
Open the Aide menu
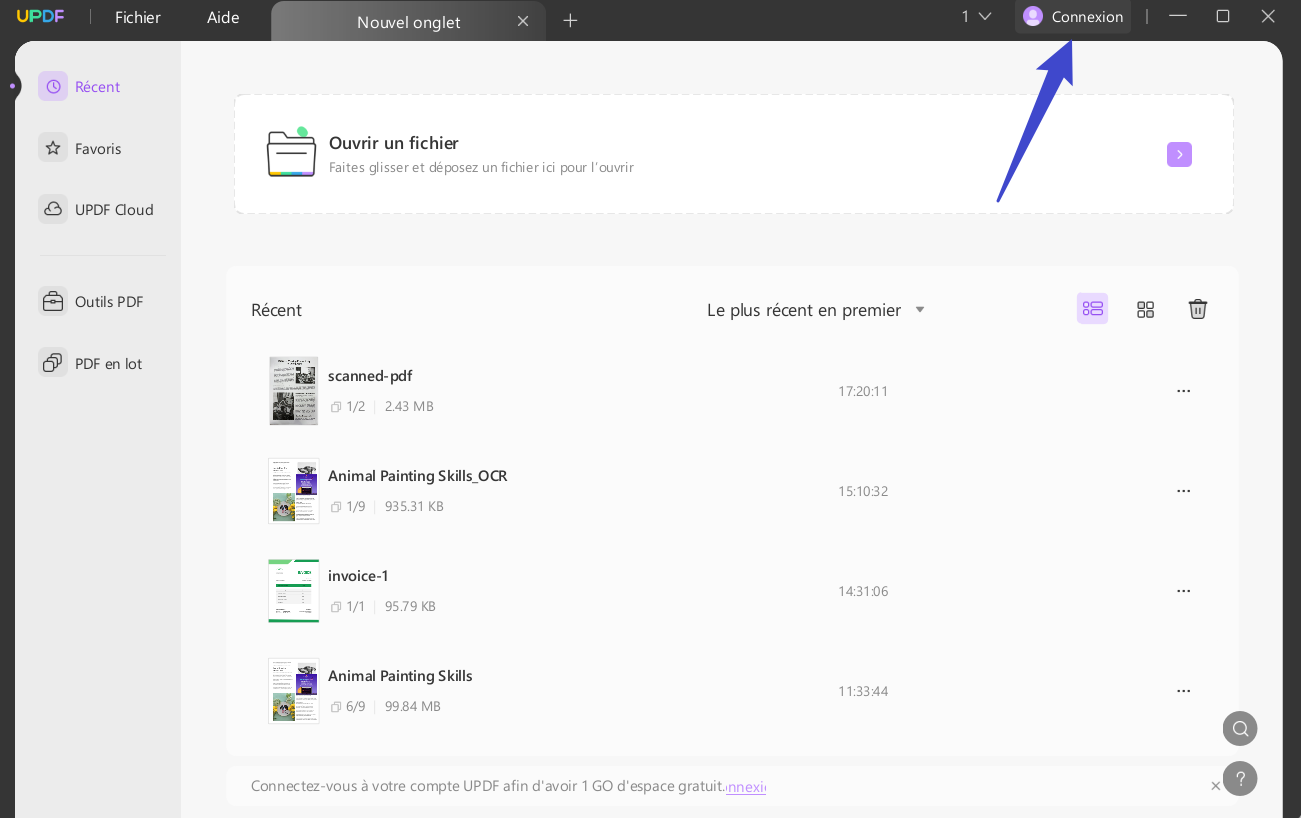click(x=223, y=17)
